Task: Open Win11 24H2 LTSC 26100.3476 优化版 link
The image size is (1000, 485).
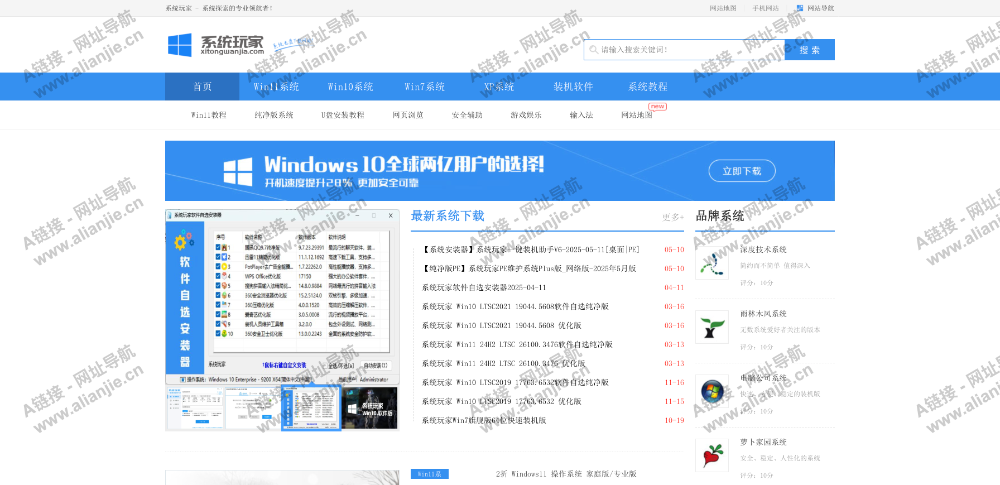Action: pyautogui.click(x=503, y=364)
